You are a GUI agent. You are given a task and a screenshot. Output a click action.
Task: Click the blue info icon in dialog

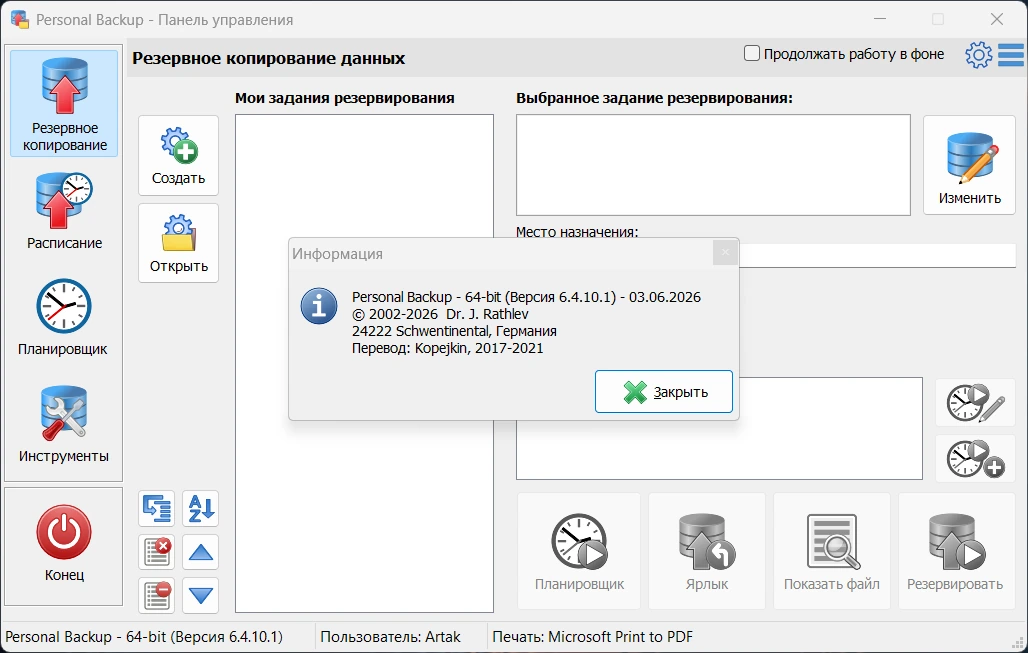[x=319, y=306]
